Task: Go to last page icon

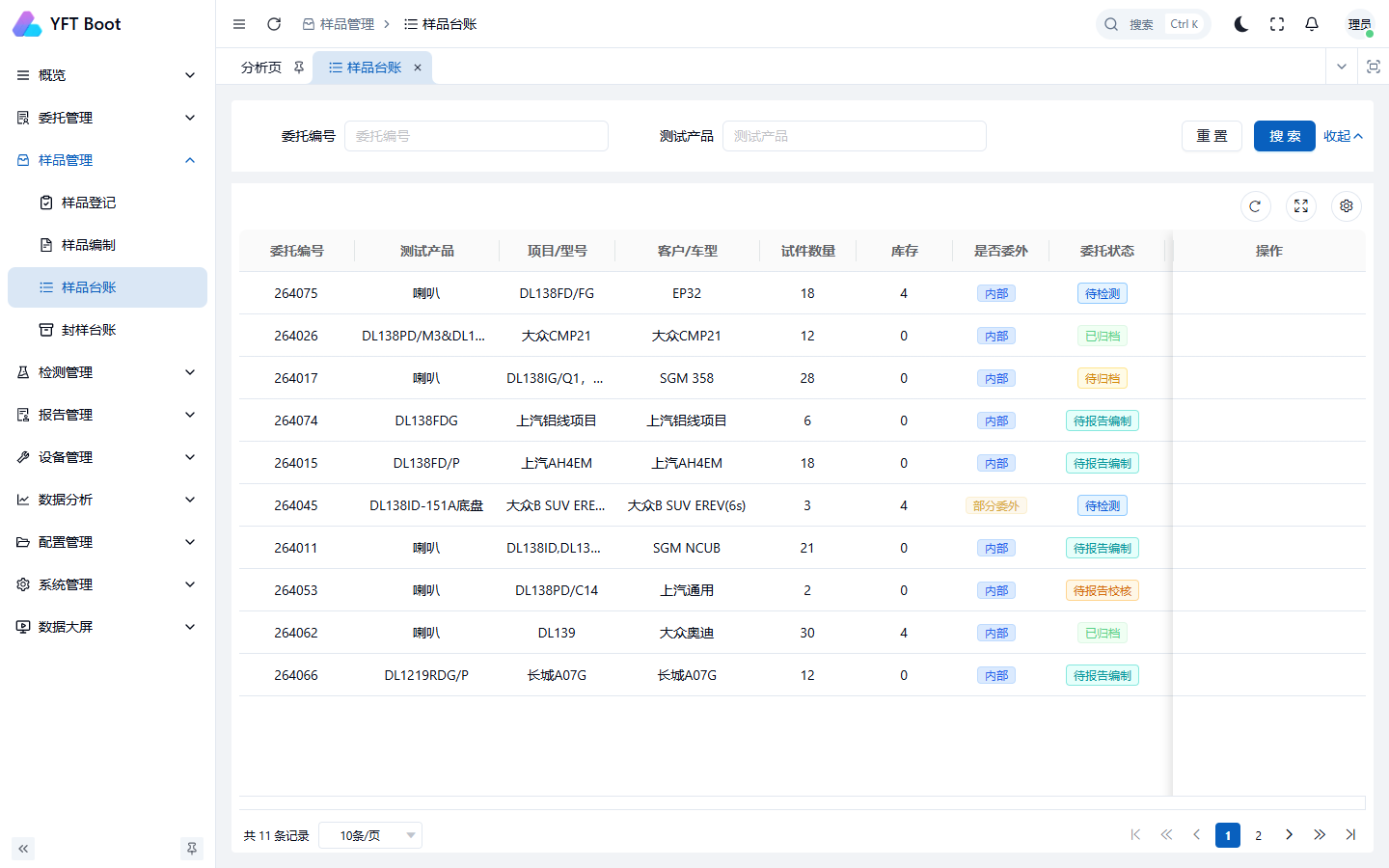Action: click(1350, 835)
